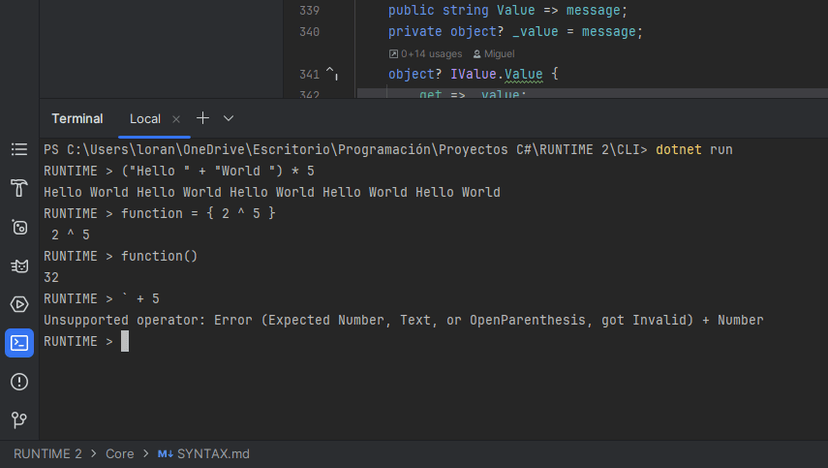Click the implements gutter icon at line 341
This screenshot has height=468, width=828.
tap(332, 75)
